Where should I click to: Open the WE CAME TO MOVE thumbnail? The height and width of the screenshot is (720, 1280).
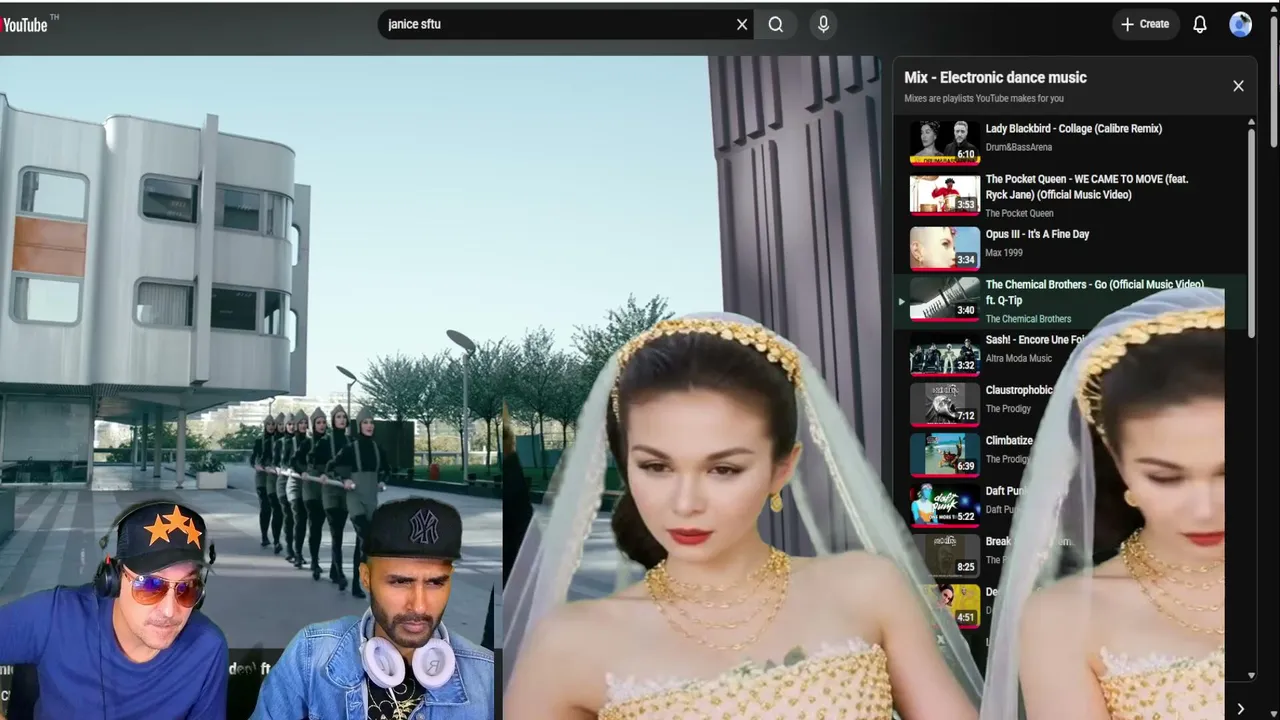(x=945, y=194)
